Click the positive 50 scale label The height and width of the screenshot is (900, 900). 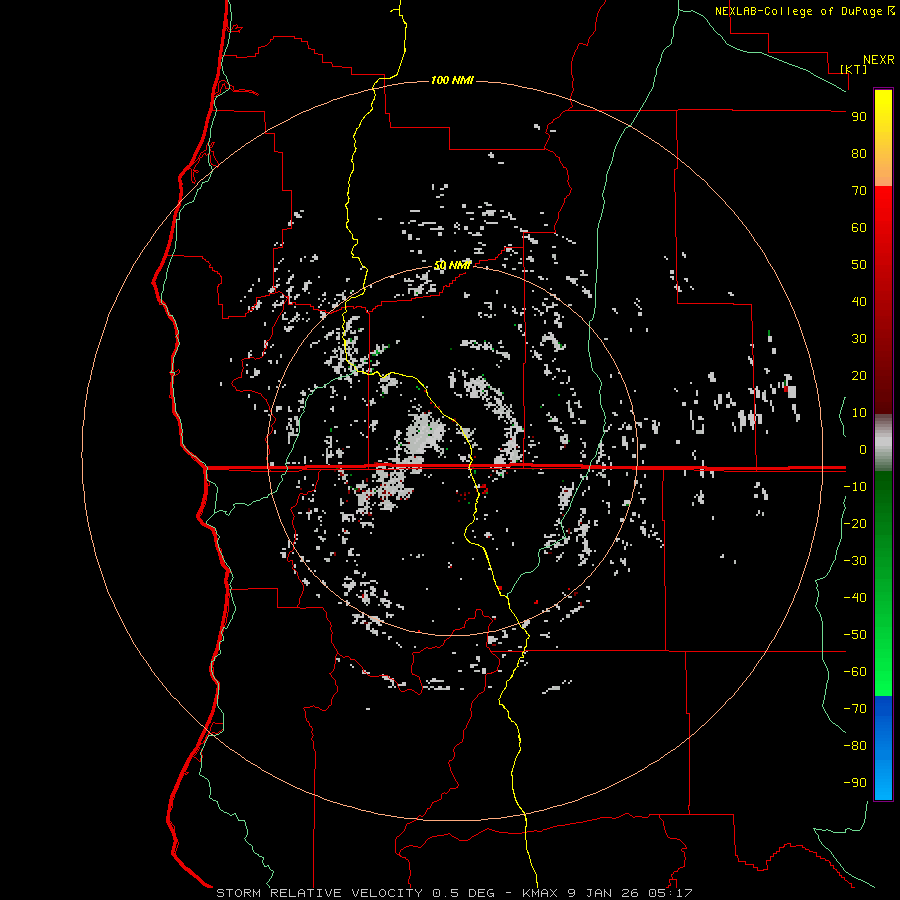[x=859, y=265]
